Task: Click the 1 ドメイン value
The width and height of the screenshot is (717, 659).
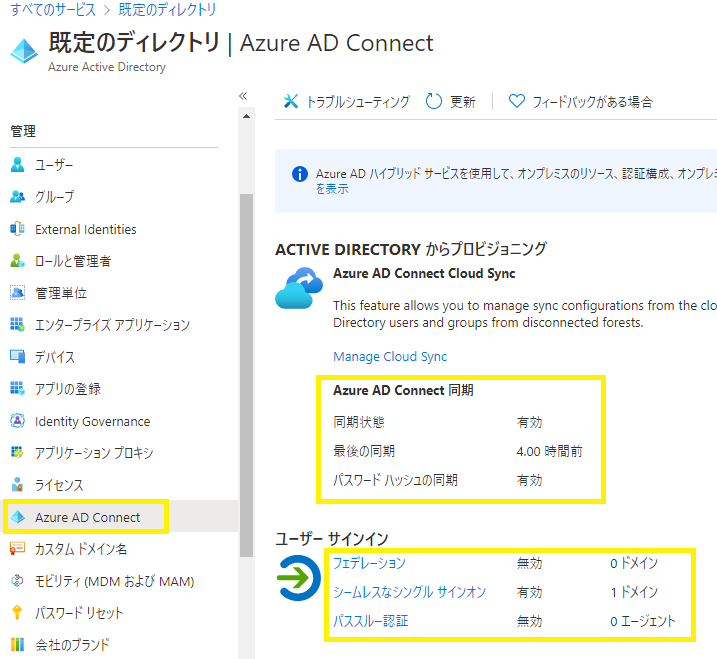Action: [x=634, y=592]
